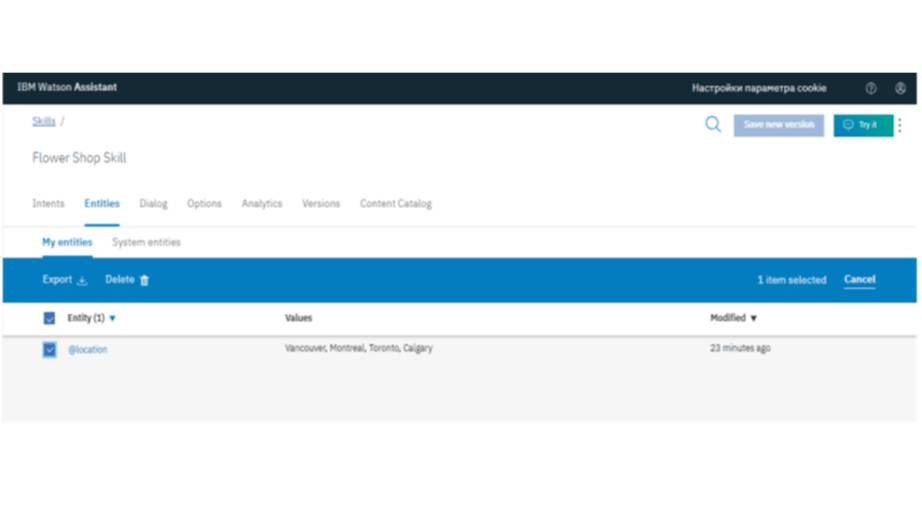Sort by Modified column arrow
Screen dimensions: 922x519
754,319
